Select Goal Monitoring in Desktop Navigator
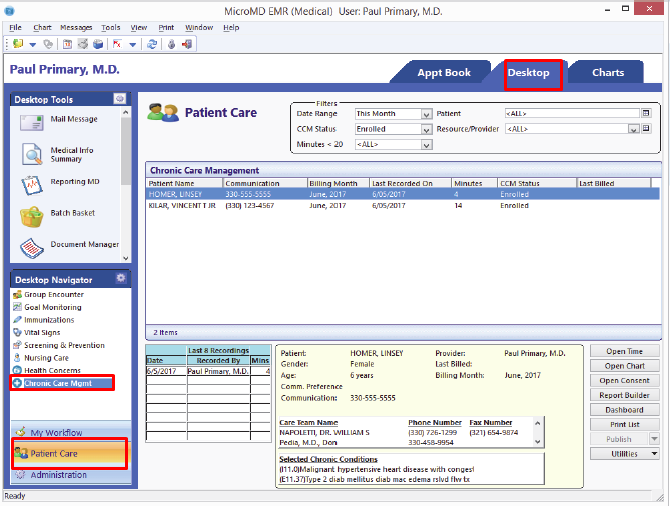The height and width of the screenshot is (509, 670). pos(53,307)
